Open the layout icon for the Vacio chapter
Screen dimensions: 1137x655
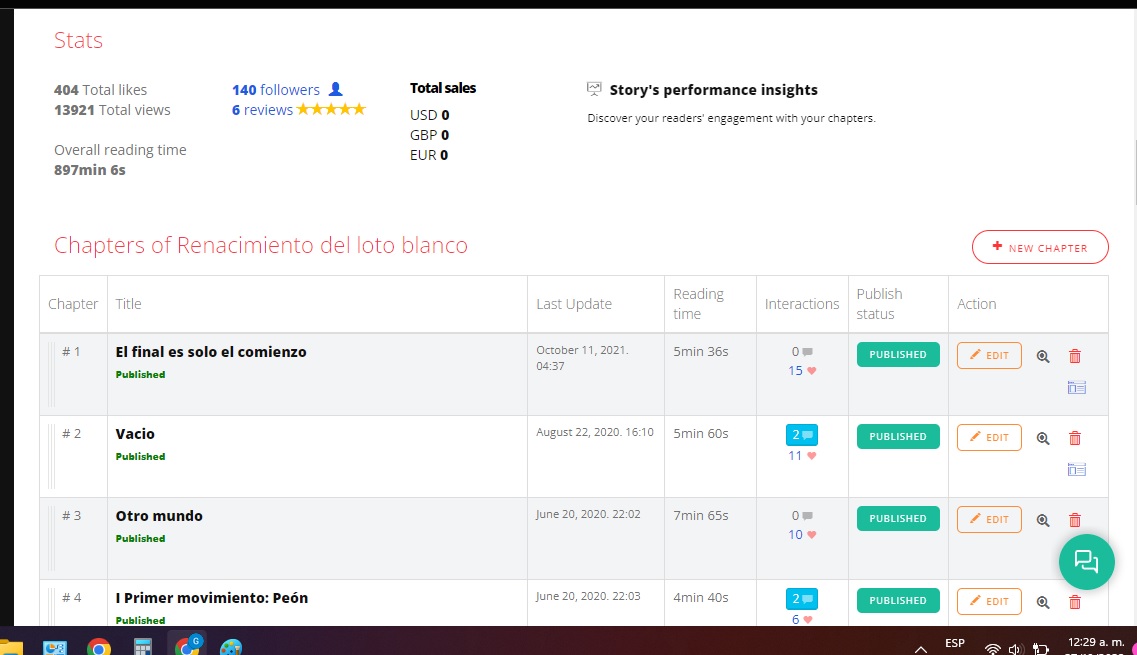click(1076, 470)
